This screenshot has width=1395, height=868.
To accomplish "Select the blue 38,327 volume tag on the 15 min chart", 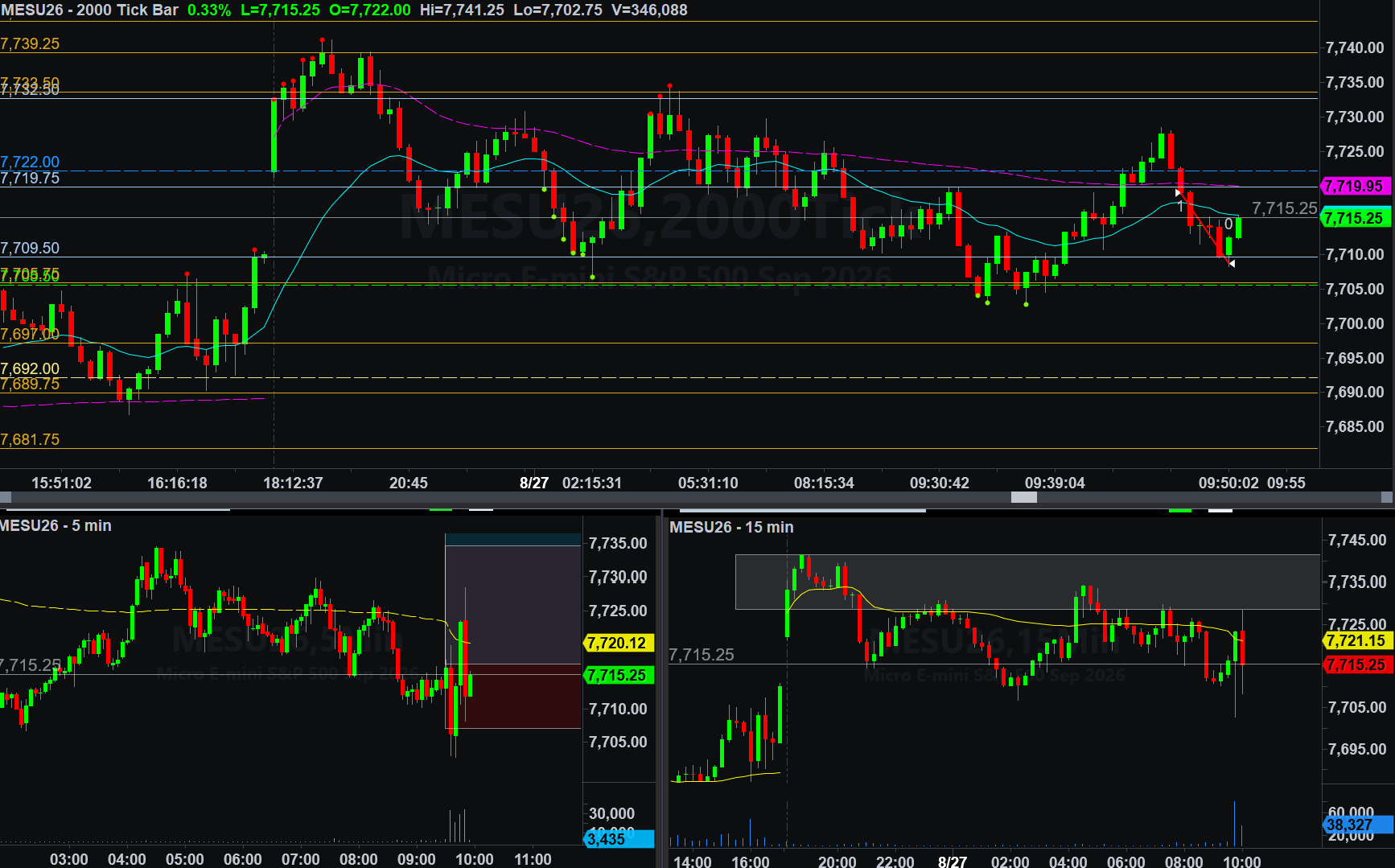I will [x=1356, y=825].
